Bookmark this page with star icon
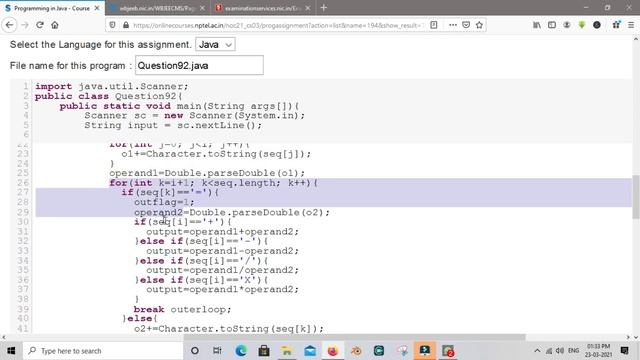640x360 pixels. tap(479, 25)
